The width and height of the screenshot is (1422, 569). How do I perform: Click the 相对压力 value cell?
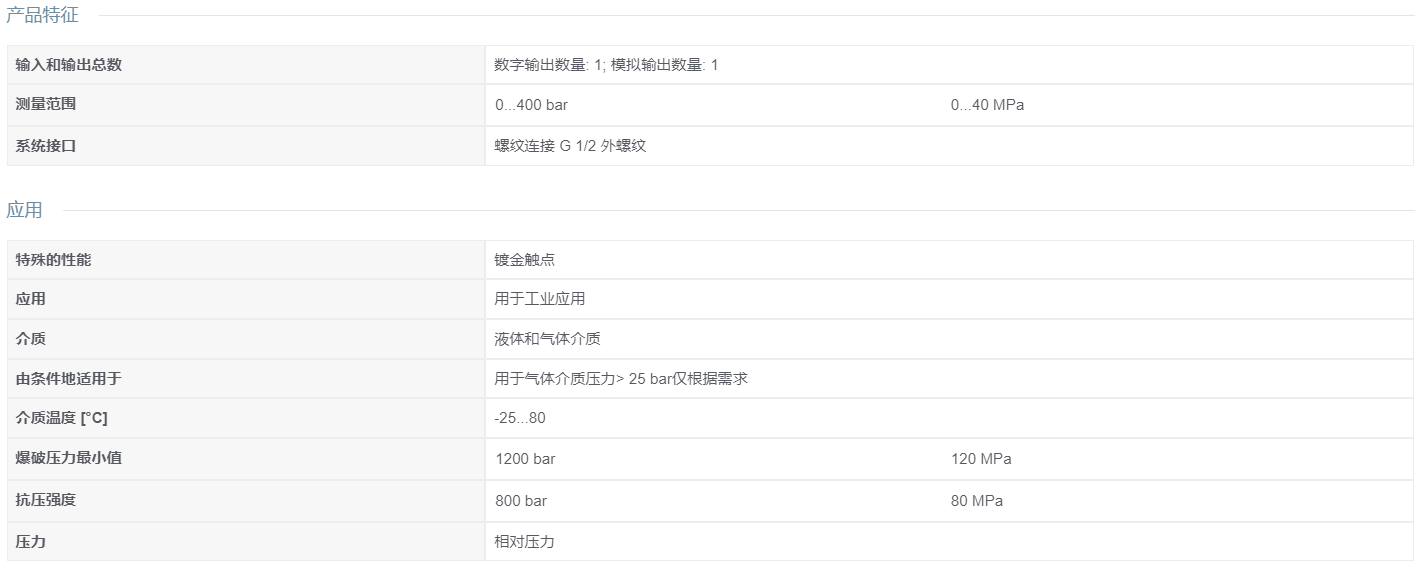pos(949,542)
